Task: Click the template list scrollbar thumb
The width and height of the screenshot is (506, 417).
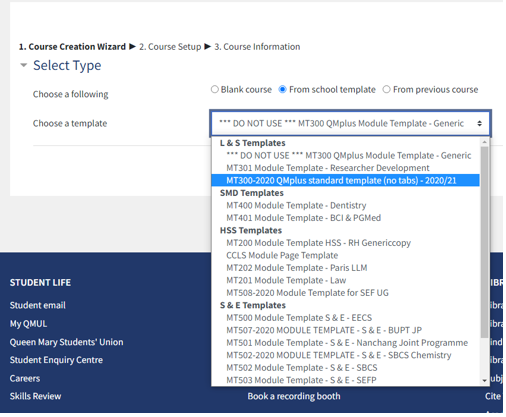Action: coord(484,242)
